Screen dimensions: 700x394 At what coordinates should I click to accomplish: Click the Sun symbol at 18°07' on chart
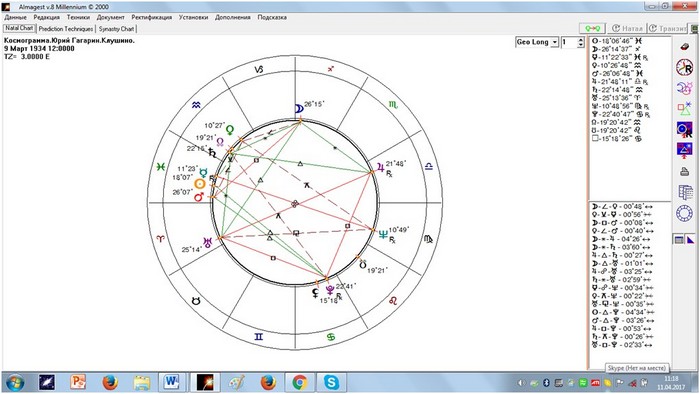[200, 183]
